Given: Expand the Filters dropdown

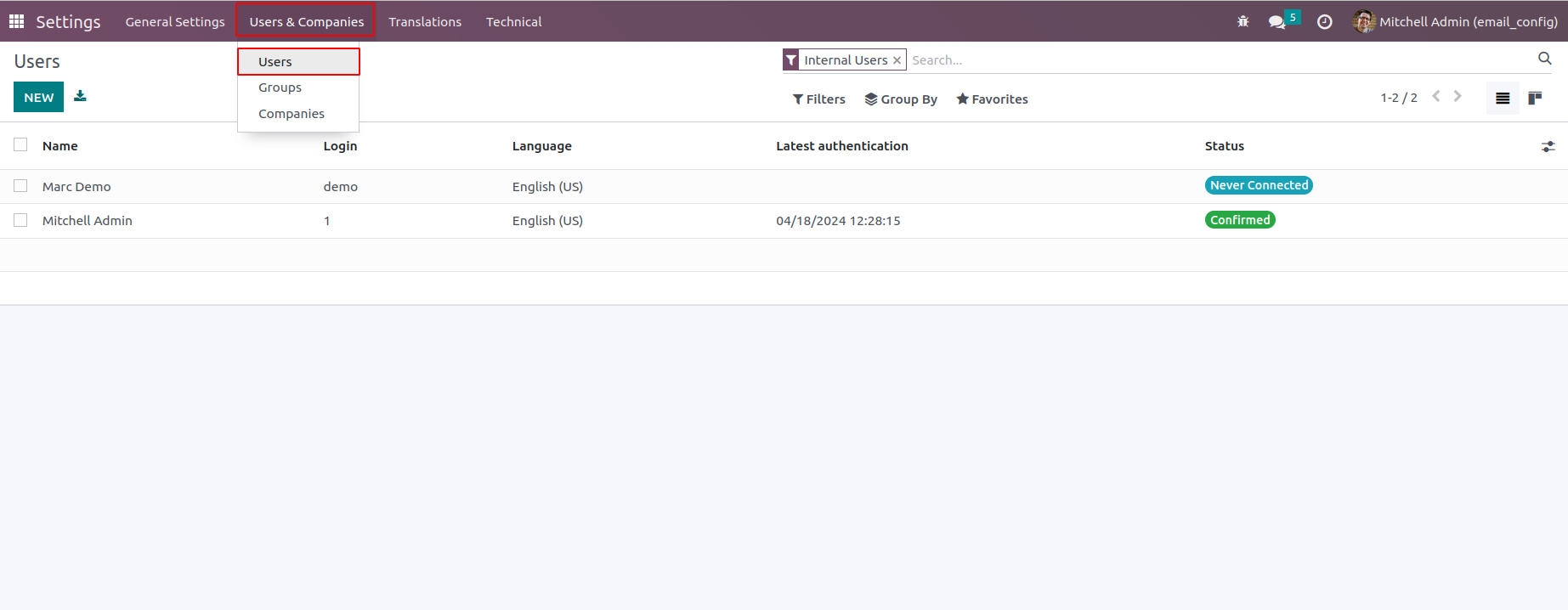Looking at the screenshot, I should coord(819,99).
